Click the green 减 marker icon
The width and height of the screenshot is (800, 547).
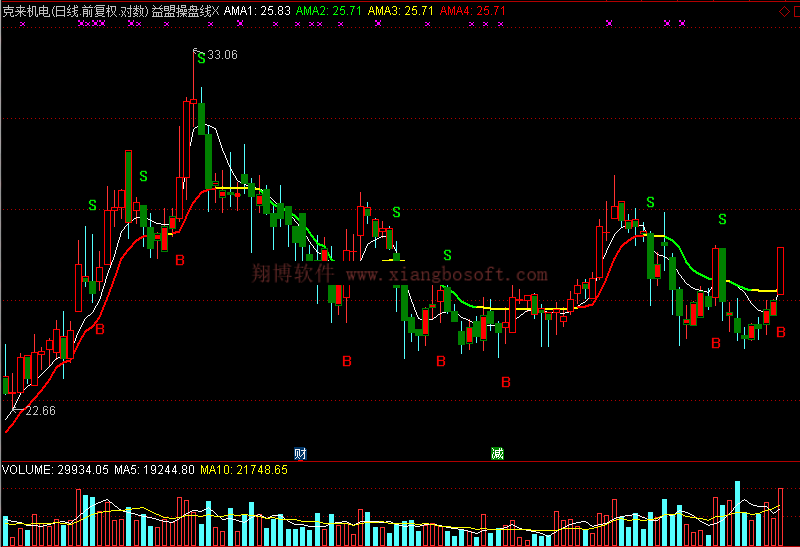[x=497, y=454]
